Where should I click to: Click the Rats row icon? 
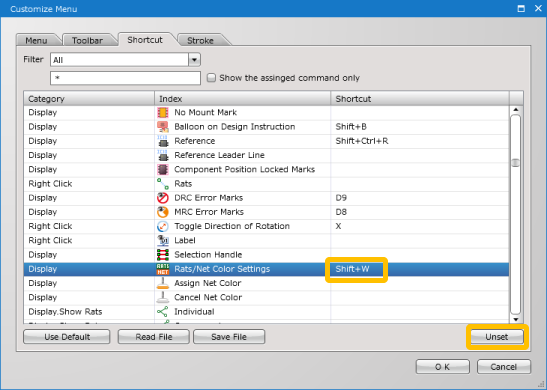pyautogui.click(x=163, y=183)
